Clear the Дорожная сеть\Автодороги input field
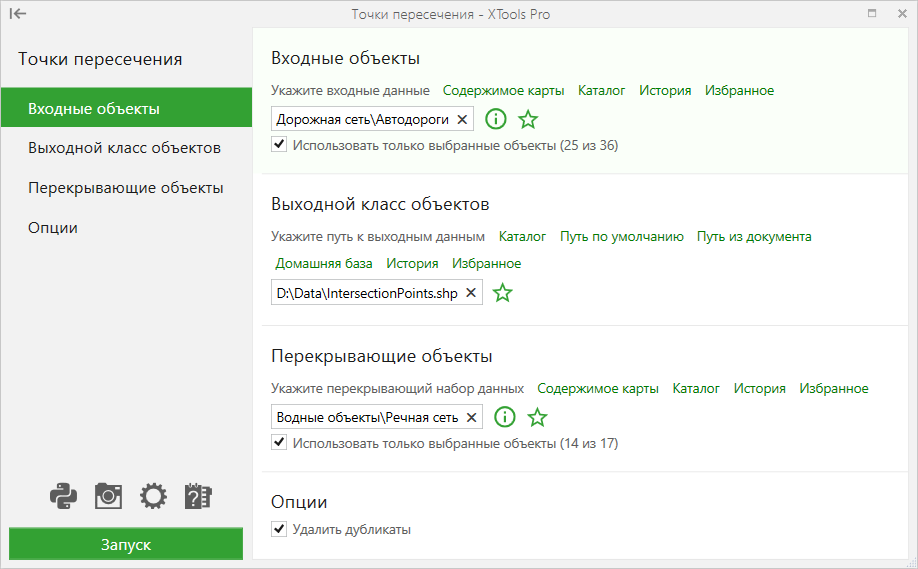 pos(462,119)
